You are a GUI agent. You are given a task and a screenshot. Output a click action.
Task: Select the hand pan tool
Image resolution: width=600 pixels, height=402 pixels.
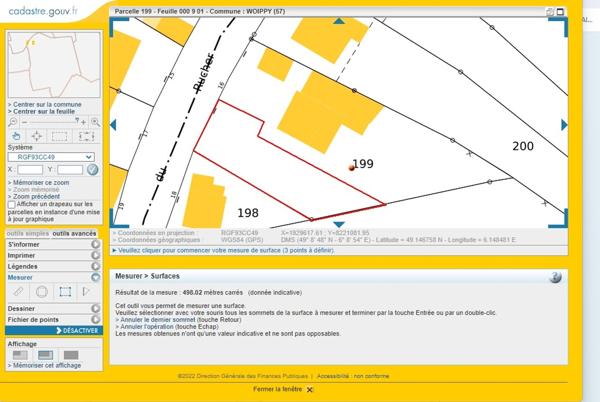click(x=16, y=136)
